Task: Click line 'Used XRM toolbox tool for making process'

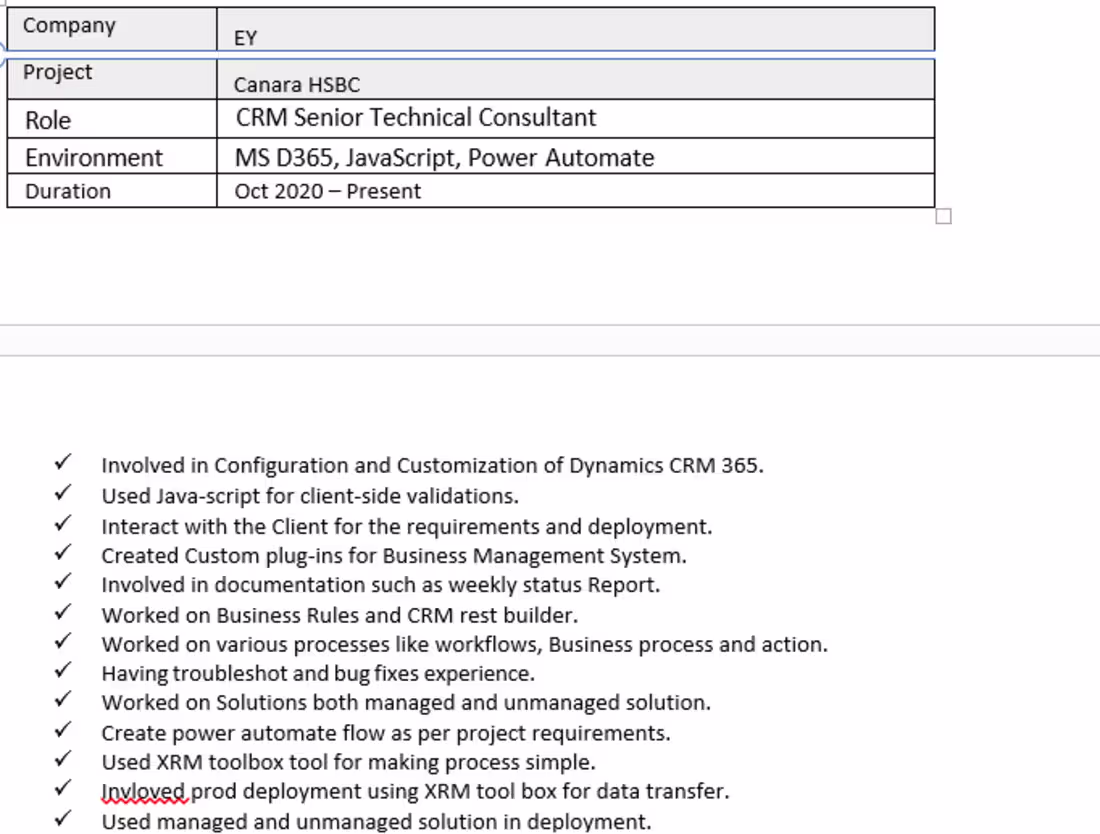Action: pyautogui.click(x=349, y=762)
